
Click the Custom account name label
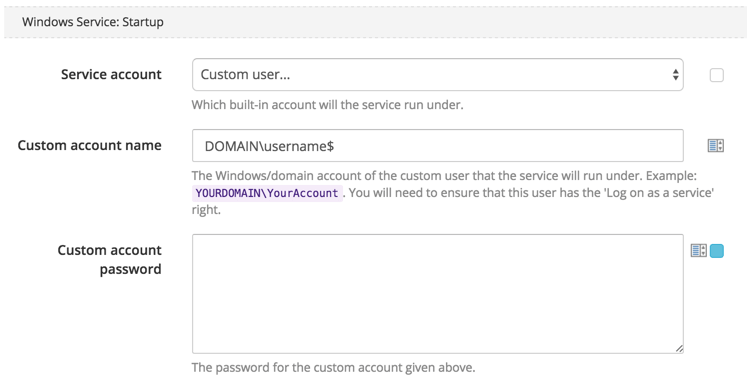90,145
